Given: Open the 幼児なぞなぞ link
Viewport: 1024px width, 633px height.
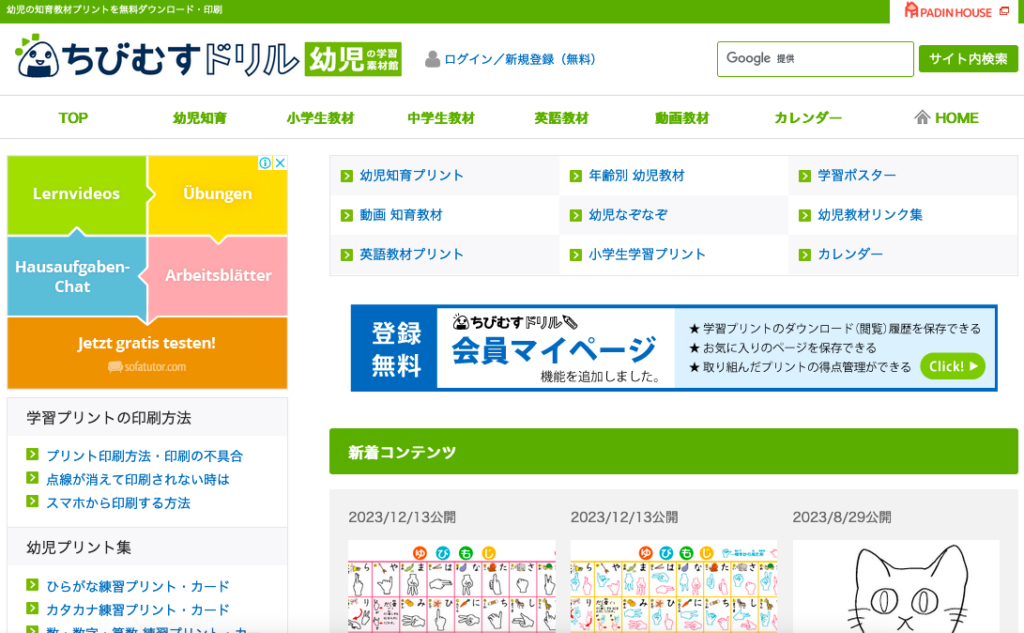Looking at the screenshot, I should [628, 215].
